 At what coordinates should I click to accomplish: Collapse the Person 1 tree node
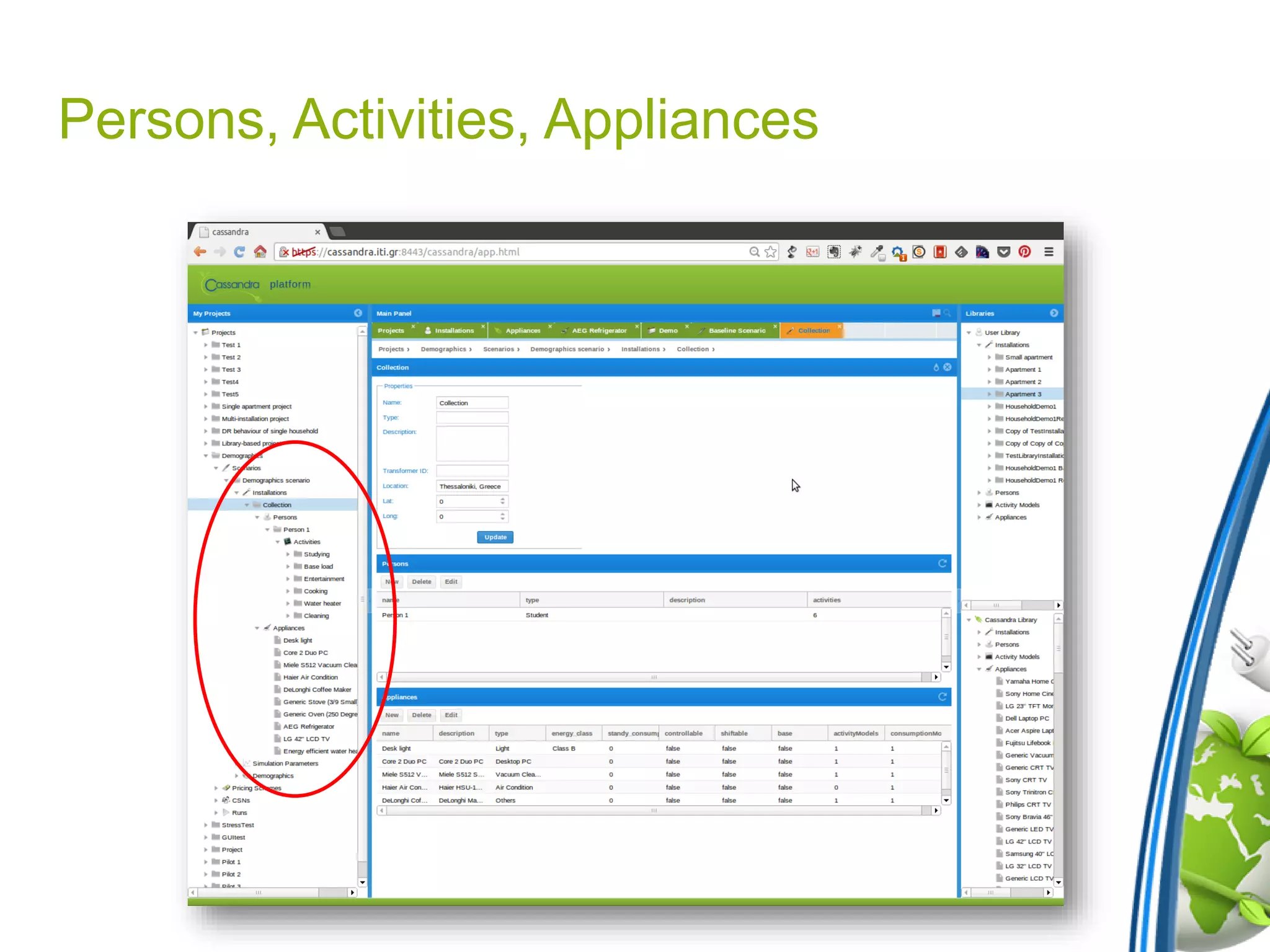pyautogui.click(x=267, y=529)
